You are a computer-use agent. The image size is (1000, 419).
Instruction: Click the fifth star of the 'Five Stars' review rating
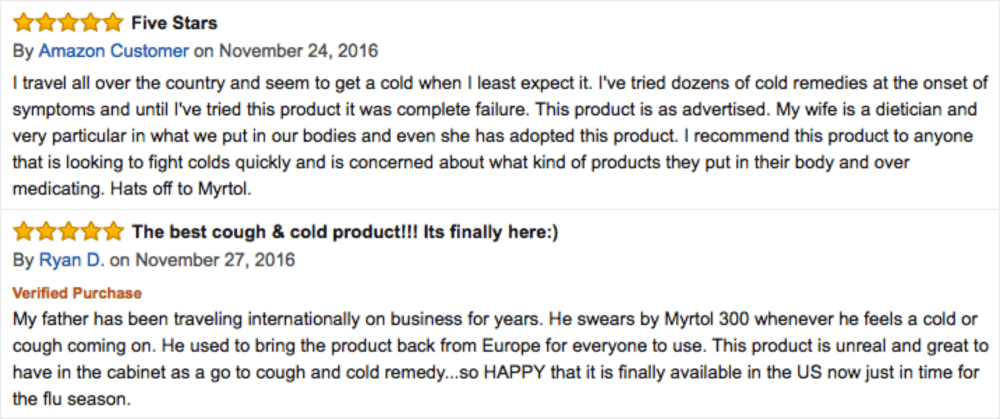(x=112, y=22)
